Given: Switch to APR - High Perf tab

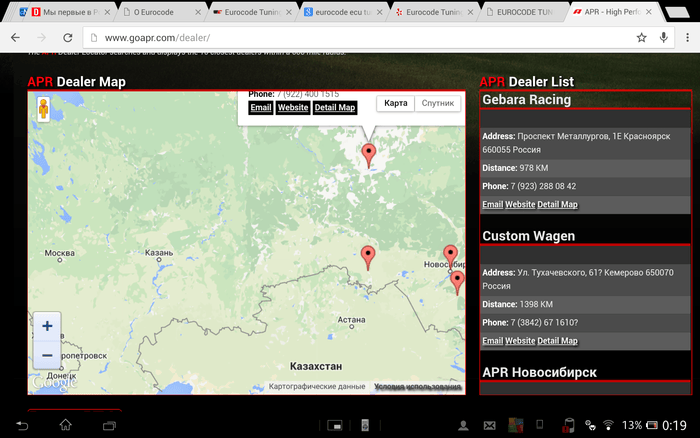Looking at the screenshot, I should [x=612, y=12].
